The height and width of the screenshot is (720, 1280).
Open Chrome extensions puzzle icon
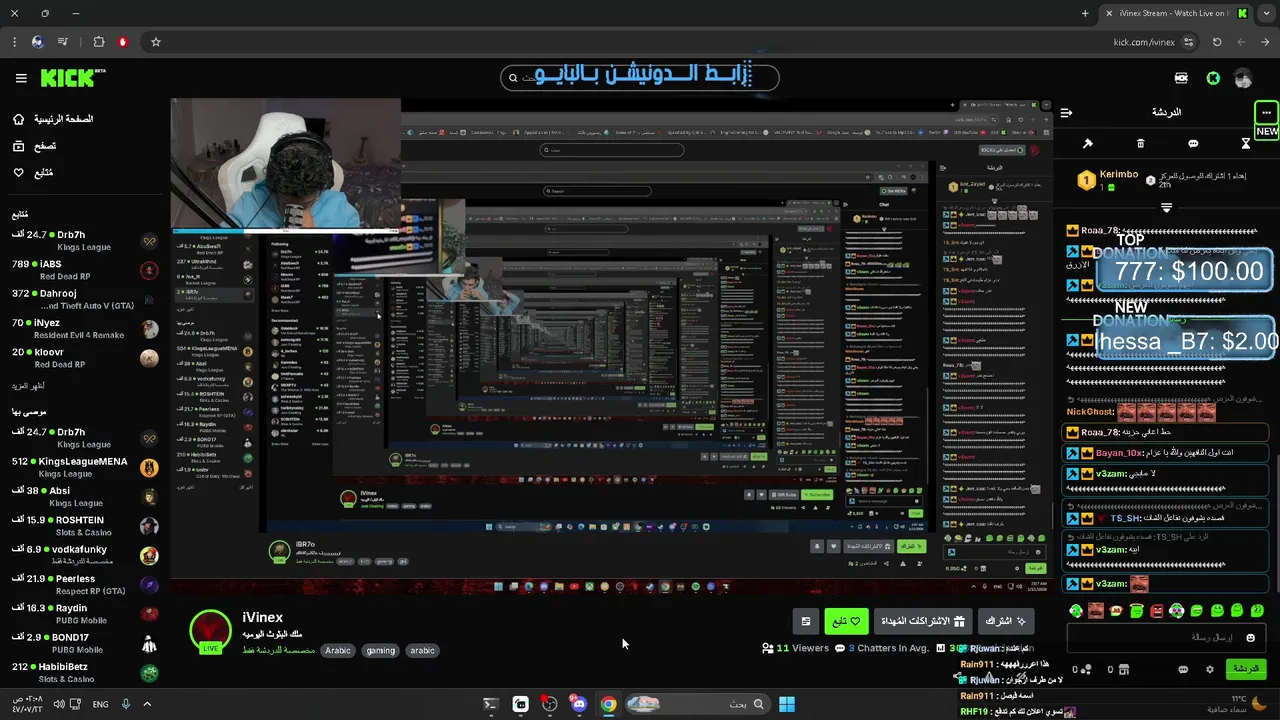coord(98,42)
